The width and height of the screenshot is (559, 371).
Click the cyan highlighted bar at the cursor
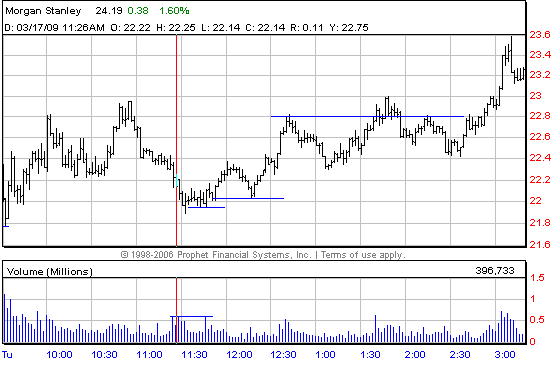(176, 180)
